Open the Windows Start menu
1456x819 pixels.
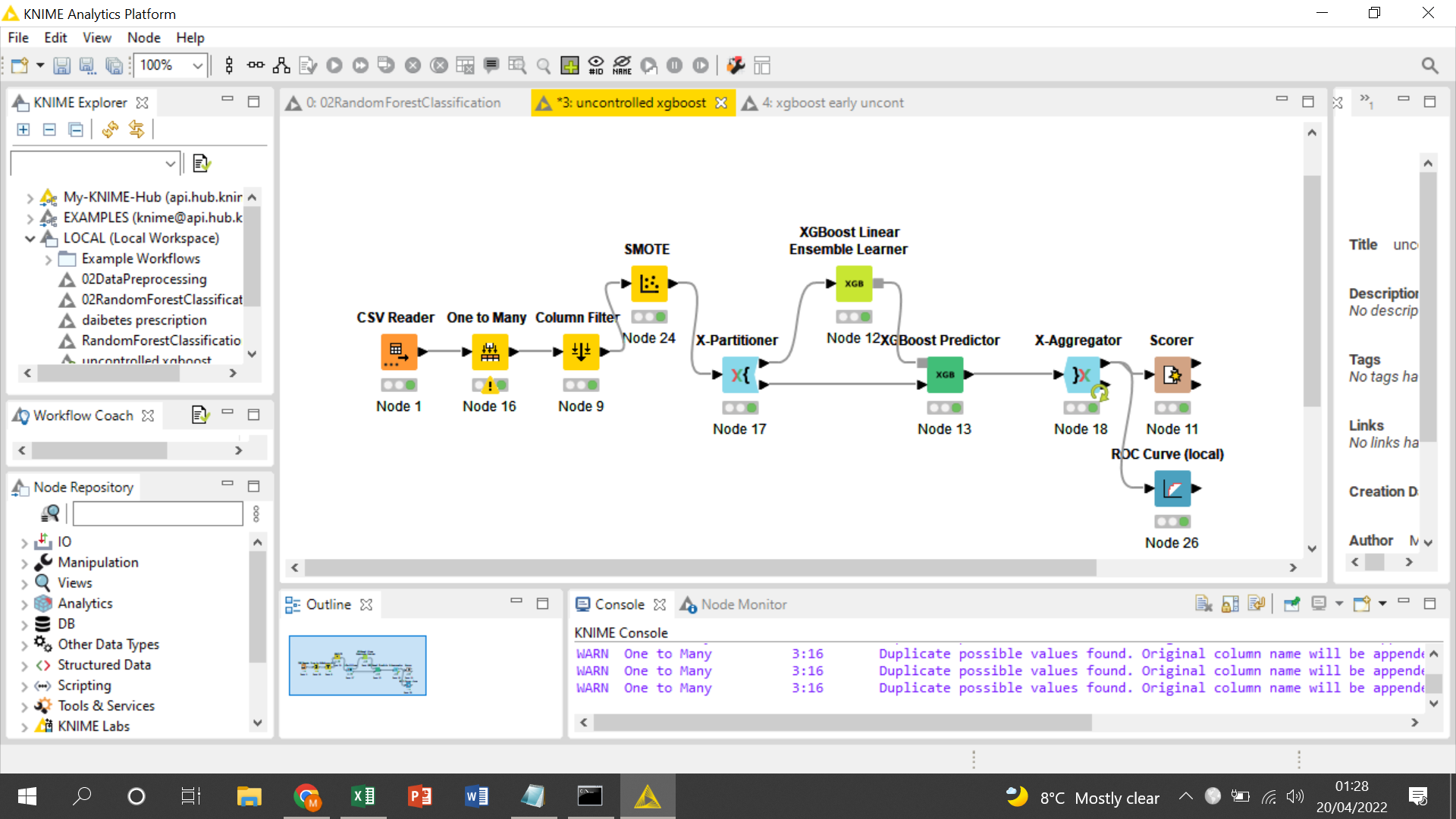click(27, 796)
